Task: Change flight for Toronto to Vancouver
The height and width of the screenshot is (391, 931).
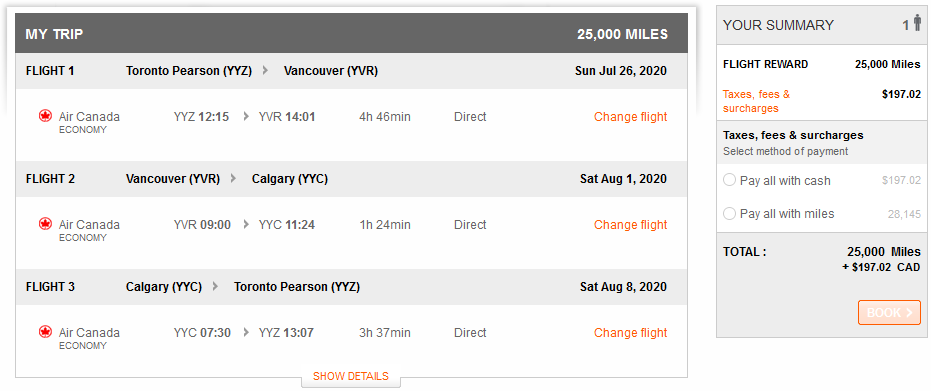Action: [631, 117]
